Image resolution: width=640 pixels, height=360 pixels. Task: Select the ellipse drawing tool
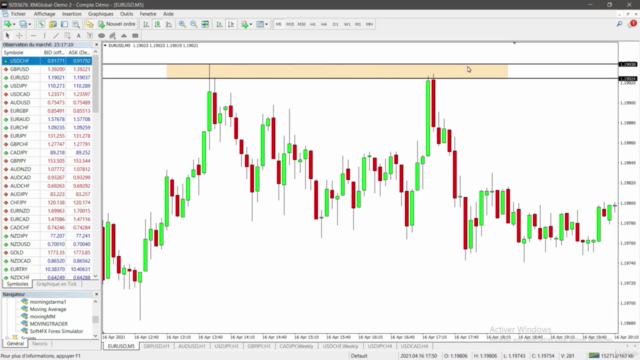(101, 36)
